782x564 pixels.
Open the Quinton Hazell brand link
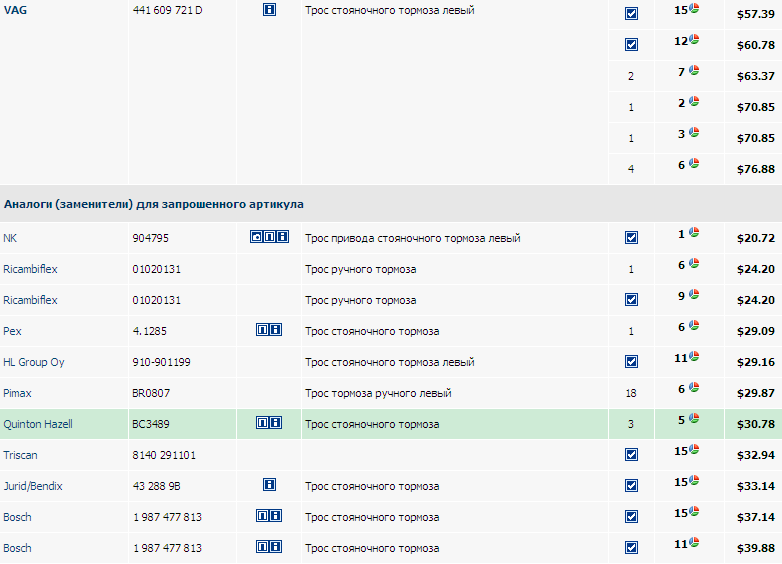tap(38, 424)
